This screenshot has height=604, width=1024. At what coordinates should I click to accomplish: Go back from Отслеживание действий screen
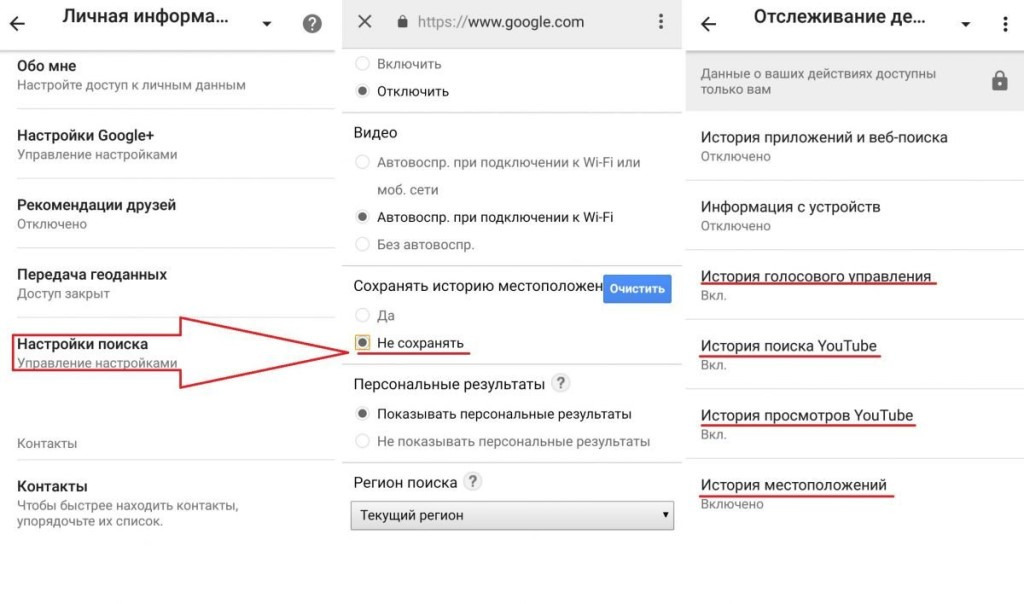click(709, 24)
